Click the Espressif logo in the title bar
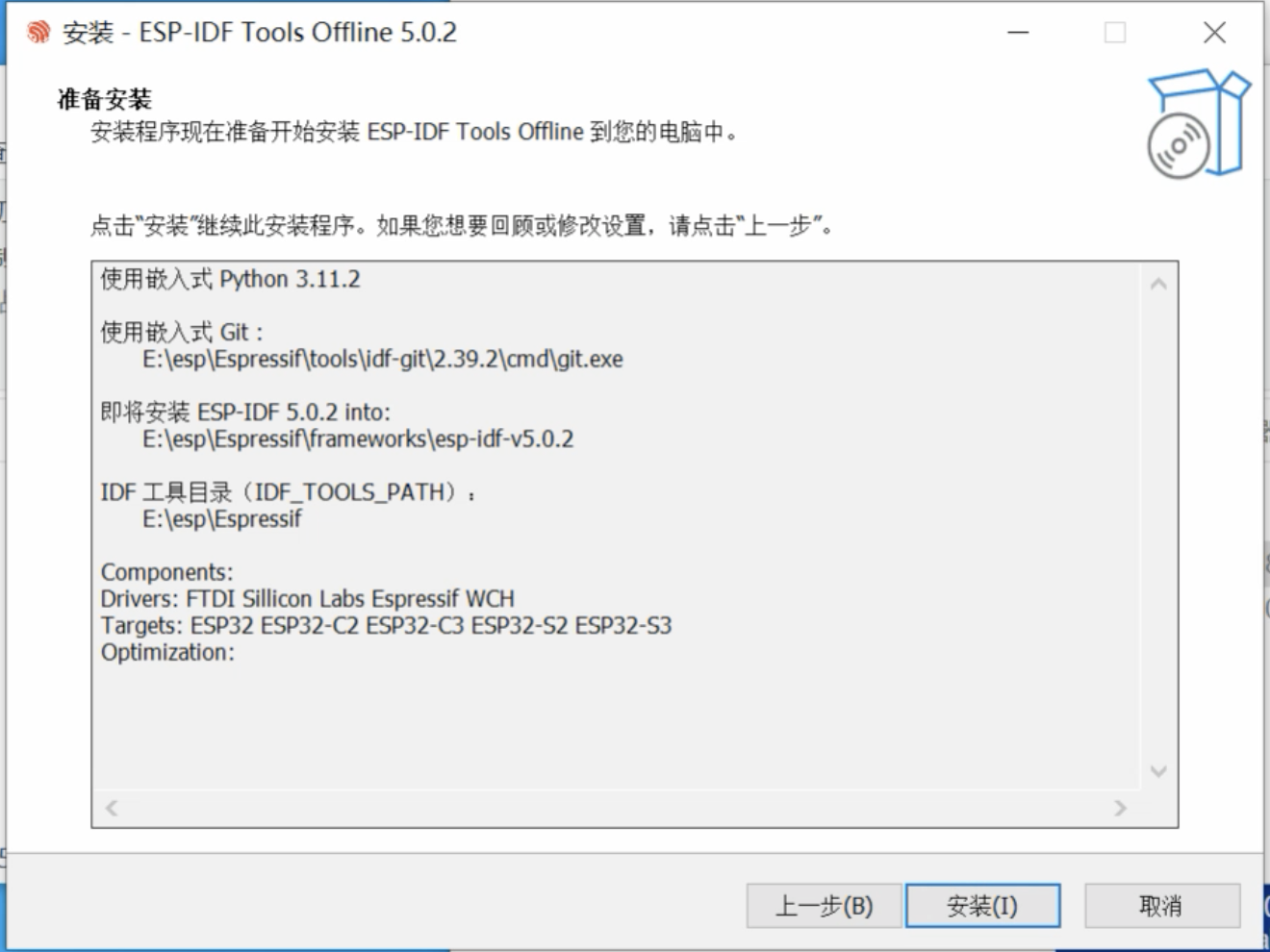 pos(38,31)
